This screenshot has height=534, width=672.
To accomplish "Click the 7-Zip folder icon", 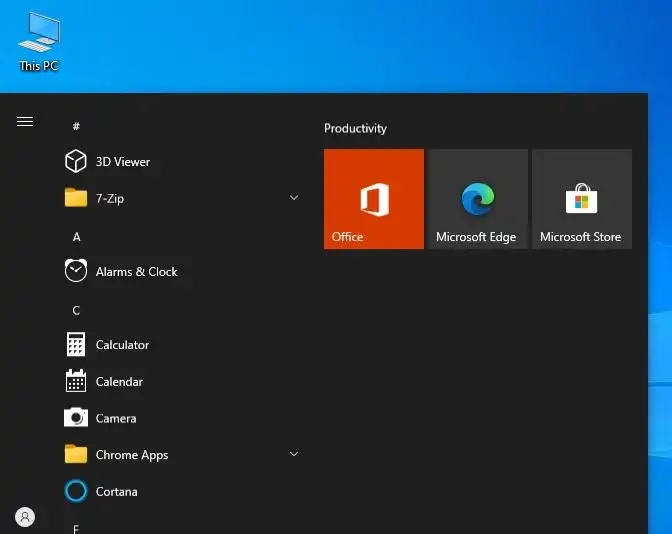I will pos(76,198).
